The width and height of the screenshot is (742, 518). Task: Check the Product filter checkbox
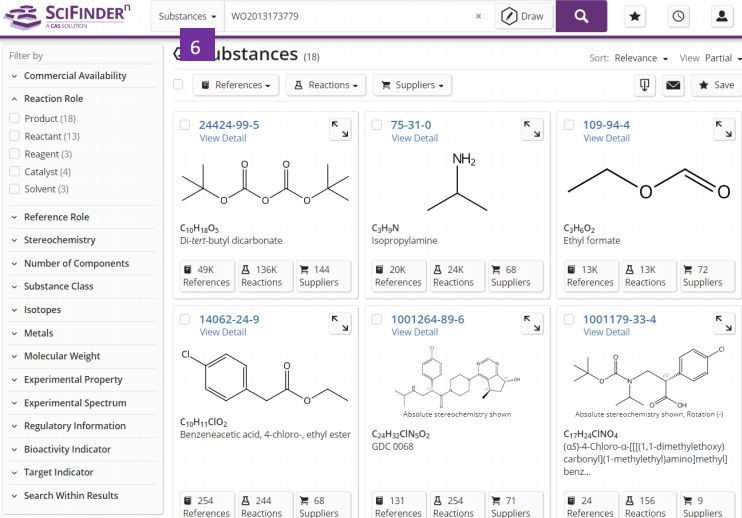pos(15,119)
